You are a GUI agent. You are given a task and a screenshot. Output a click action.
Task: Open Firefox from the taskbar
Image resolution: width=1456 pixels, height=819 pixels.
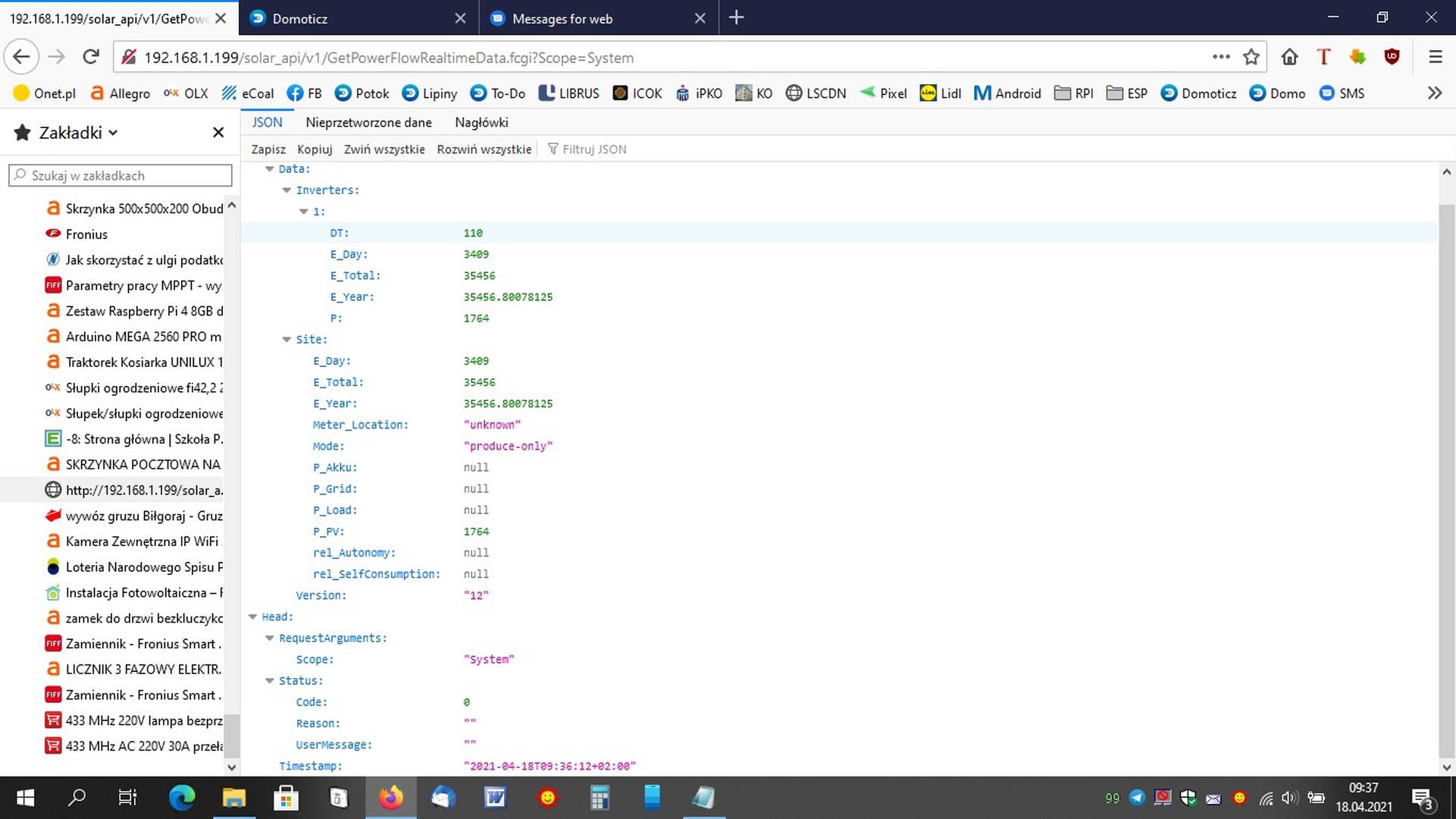click(x=391, y=798)
